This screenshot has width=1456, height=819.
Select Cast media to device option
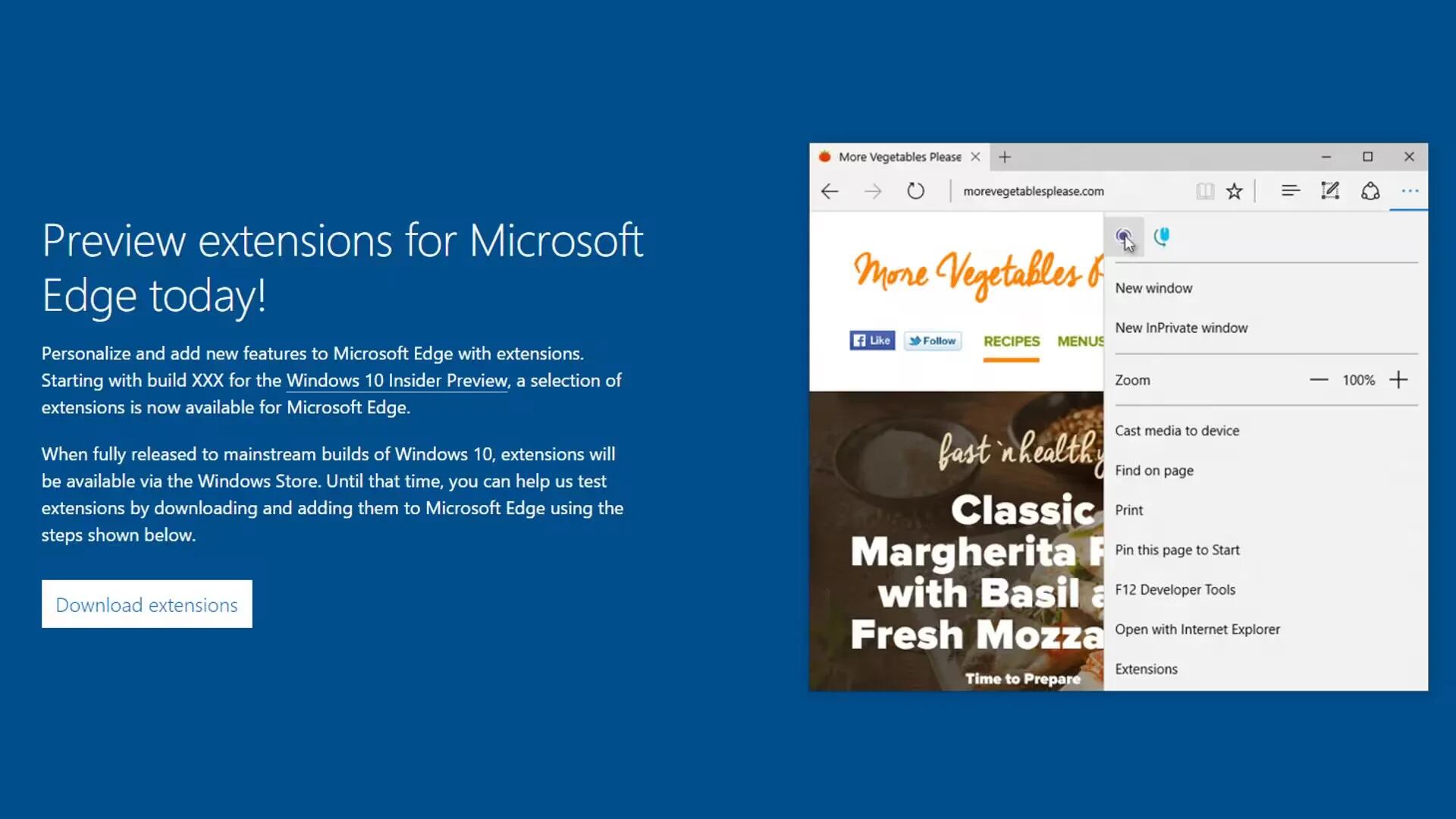pyautogui.click(x=1177, y=430)
